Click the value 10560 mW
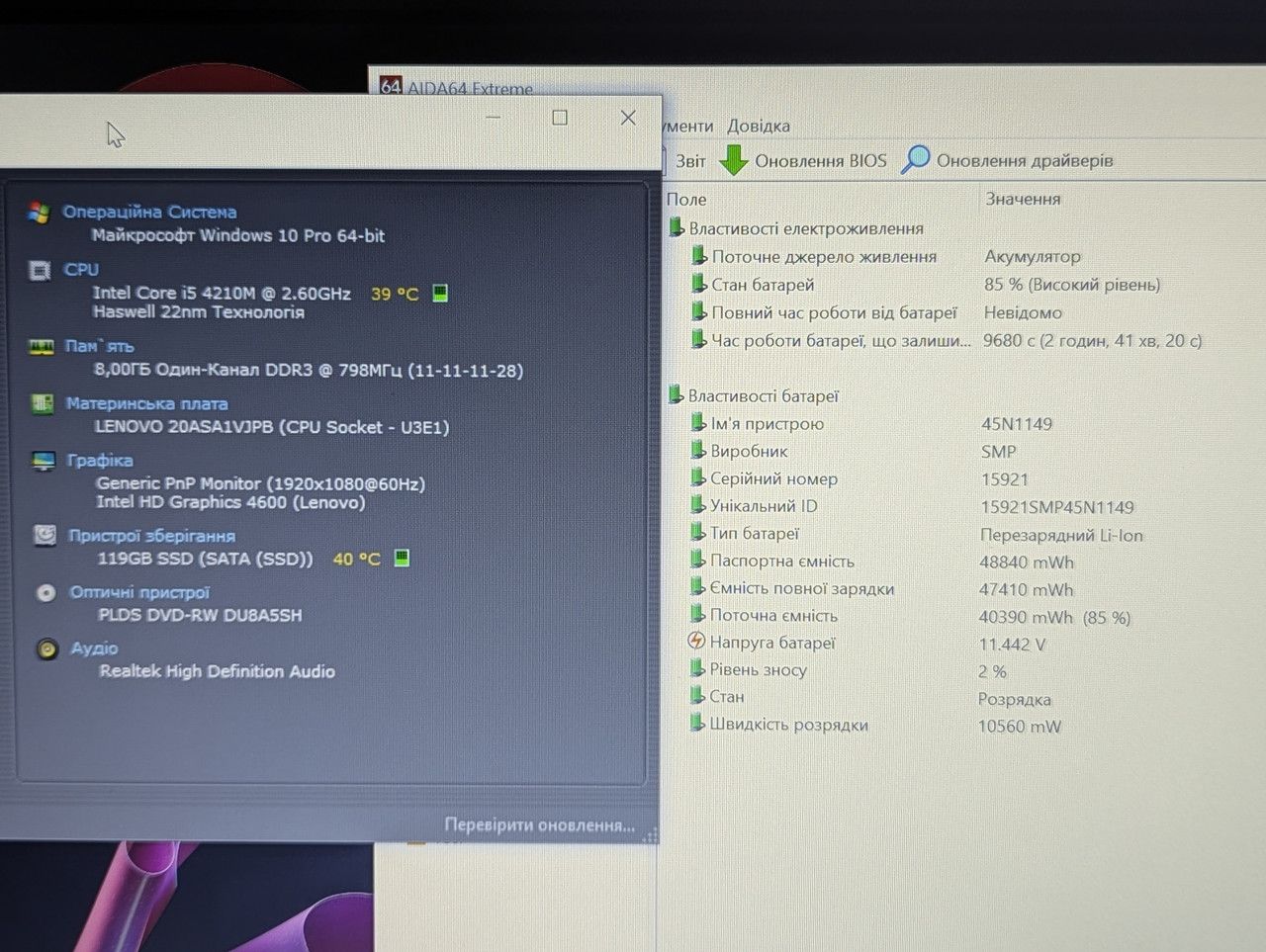Viewport: 1266px width, 952px height. 1019,727
